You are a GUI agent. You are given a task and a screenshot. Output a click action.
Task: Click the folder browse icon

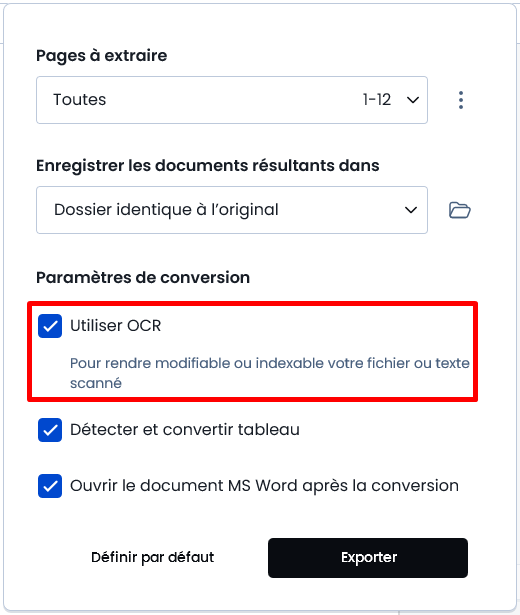pos(460,210)
